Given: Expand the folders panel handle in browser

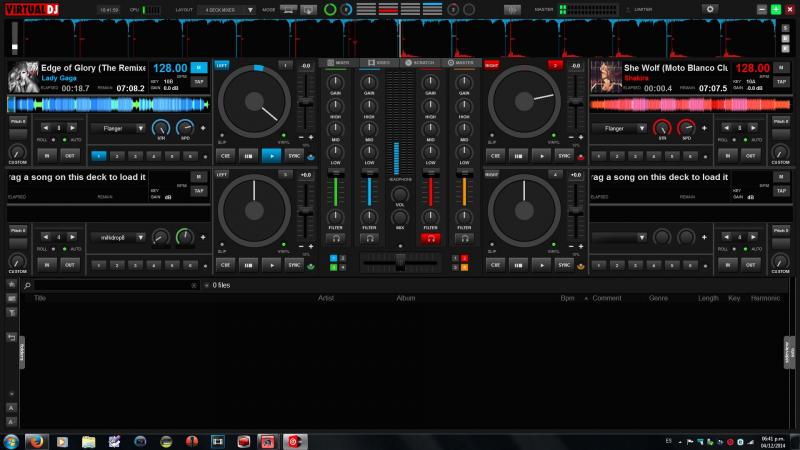Looking at the screenshot, I should pyautogui.click(x=22, y=352).
